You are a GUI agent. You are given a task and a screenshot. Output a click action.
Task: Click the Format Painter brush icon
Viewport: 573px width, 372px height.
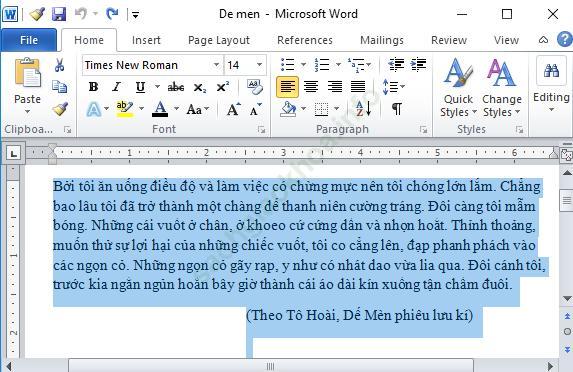[x=60, y=109]
